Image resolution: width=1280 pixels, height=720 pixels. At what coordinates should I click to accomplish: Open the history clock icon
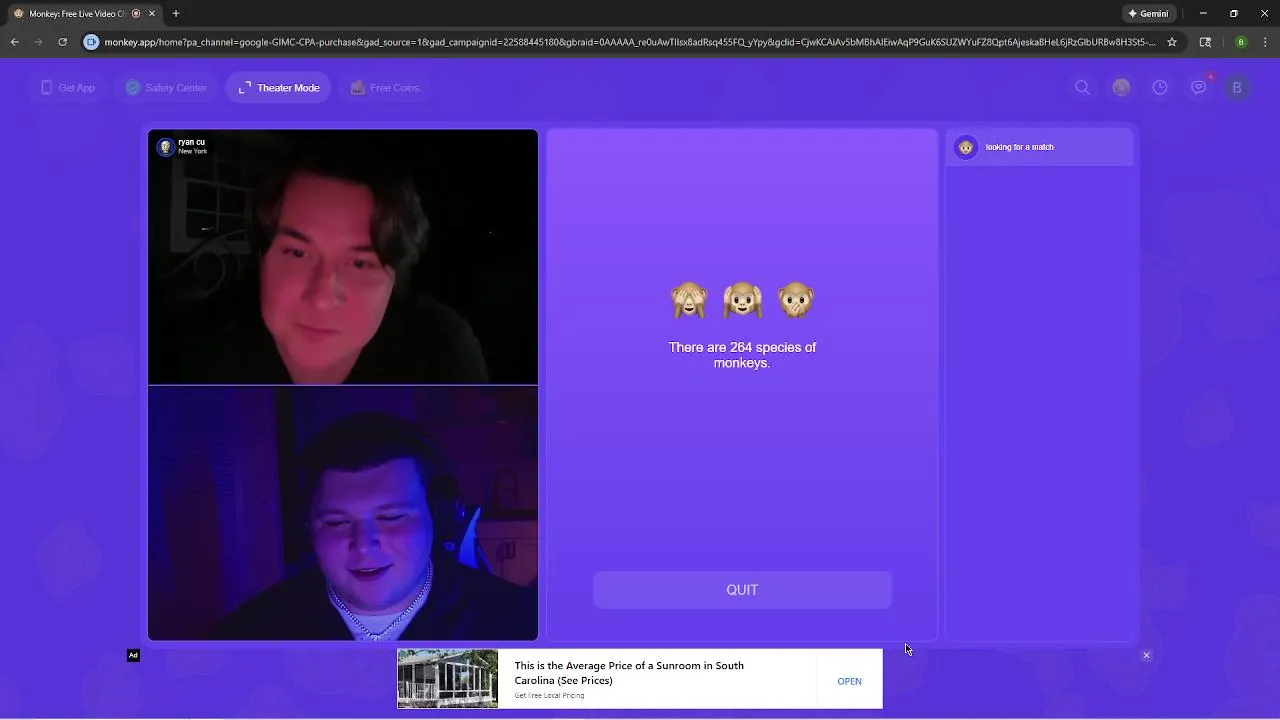tap(1160, 88)
